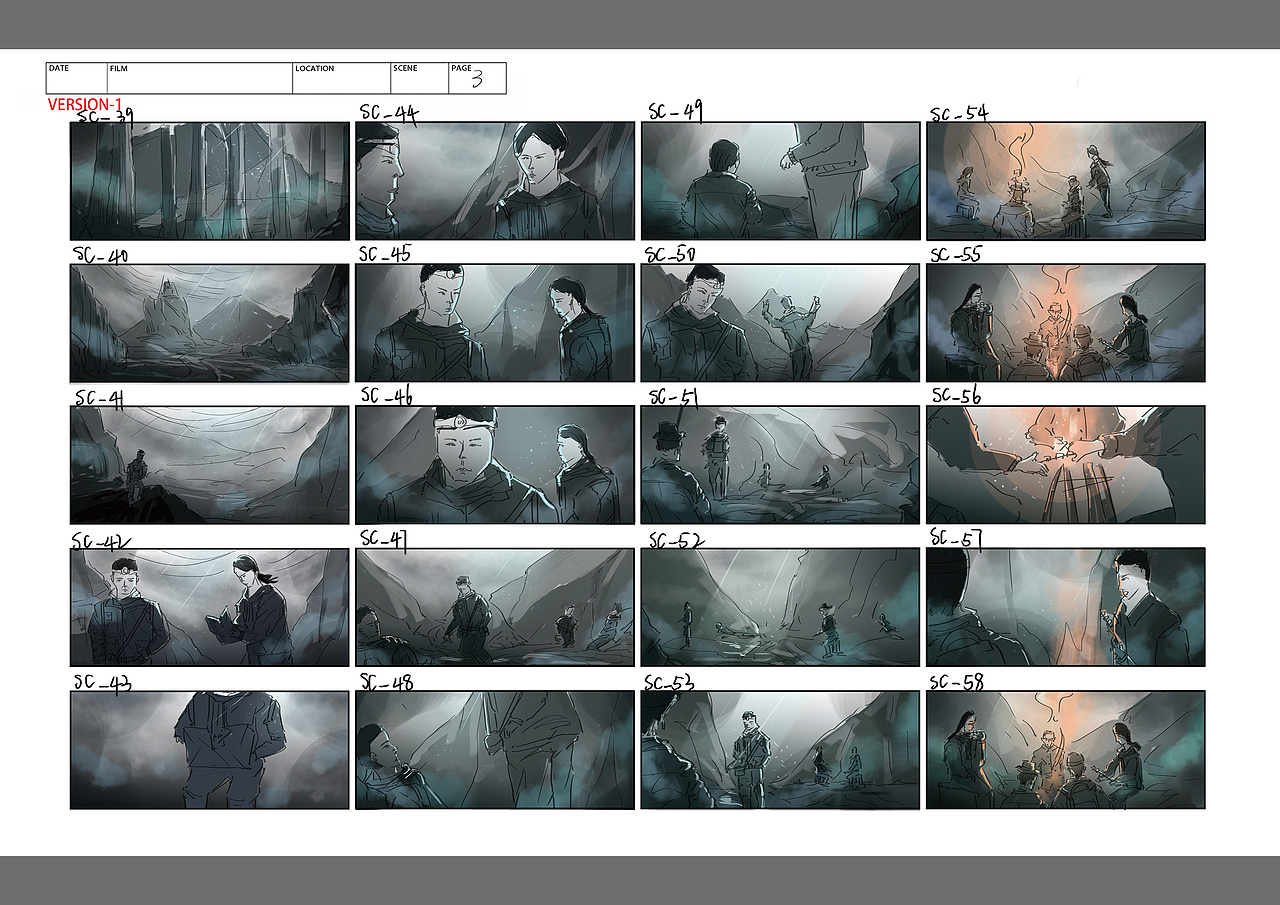Select the SC-43 storyboard panel
Image resolution: width=1280 pixels, height=905 pixels.
coord(209,750)
